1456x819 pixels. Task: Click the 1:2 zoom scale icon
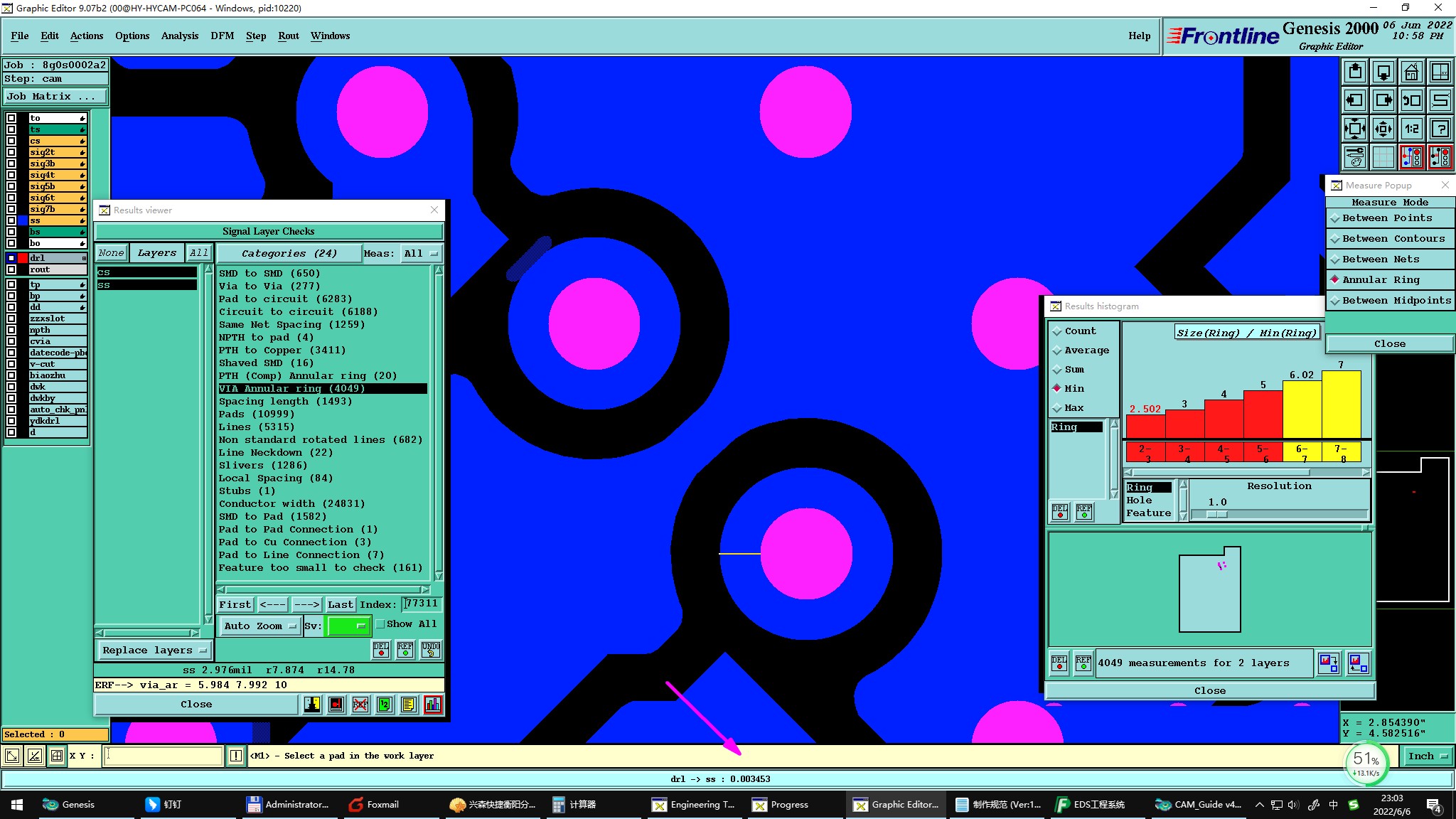click(x=1411, y=129)
